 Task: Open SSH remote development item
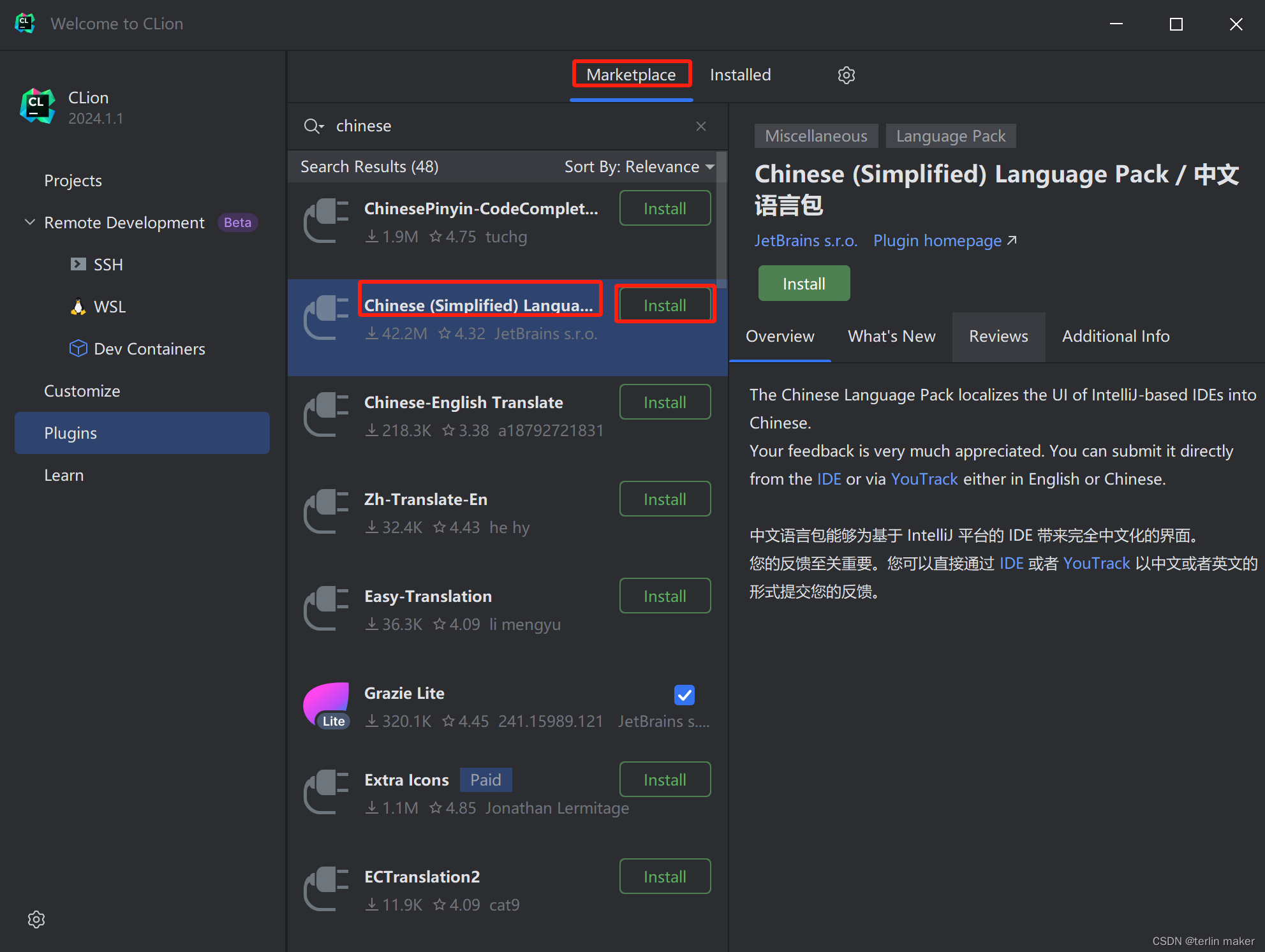pyautogui.click(x=108, y=265)
